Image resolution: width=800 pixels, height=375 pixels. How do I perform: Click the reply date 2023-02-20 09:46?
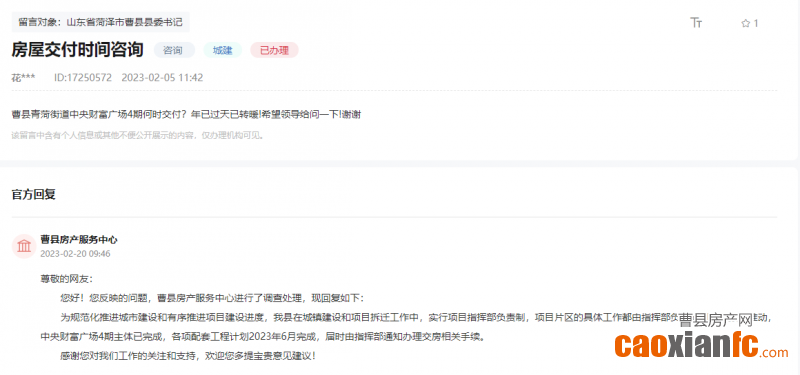(75, 254)
